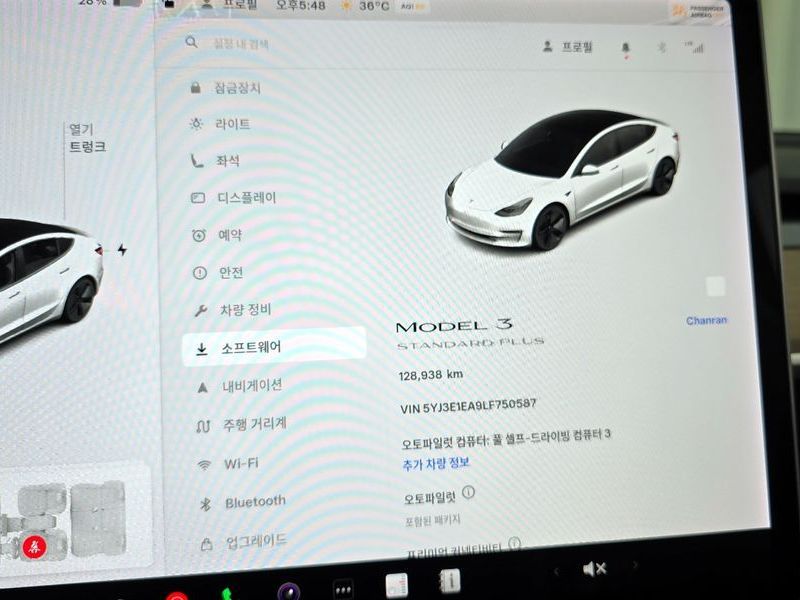
Task: Open 프로필 in the settings header
Action: coord(567,47)
